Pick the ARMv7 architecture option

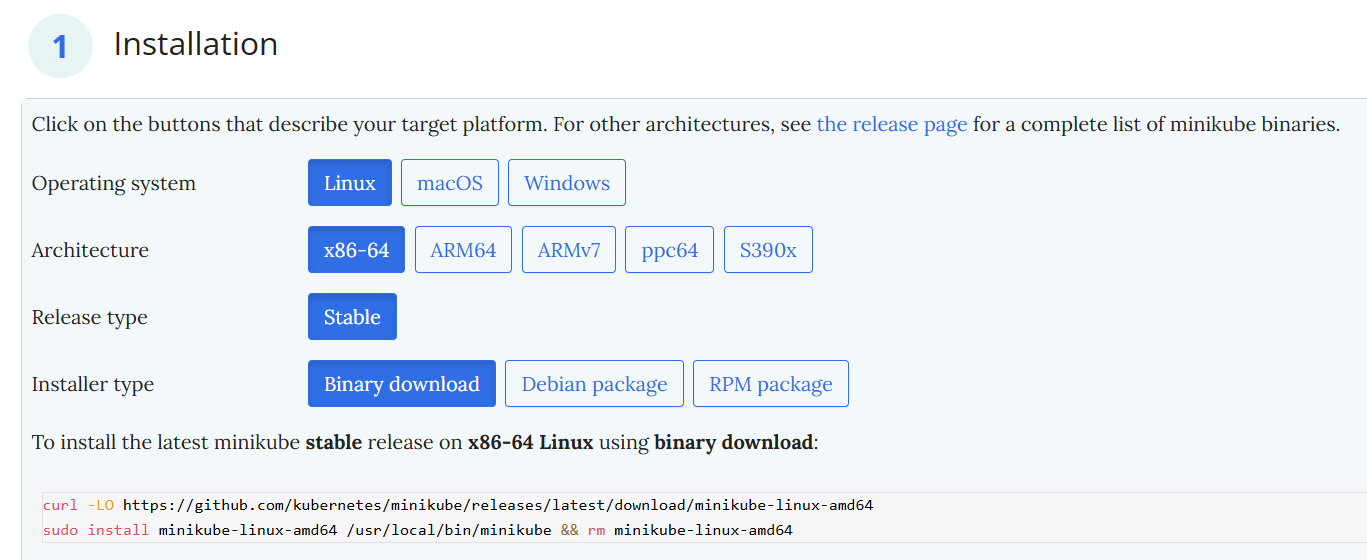pos(569,250)
